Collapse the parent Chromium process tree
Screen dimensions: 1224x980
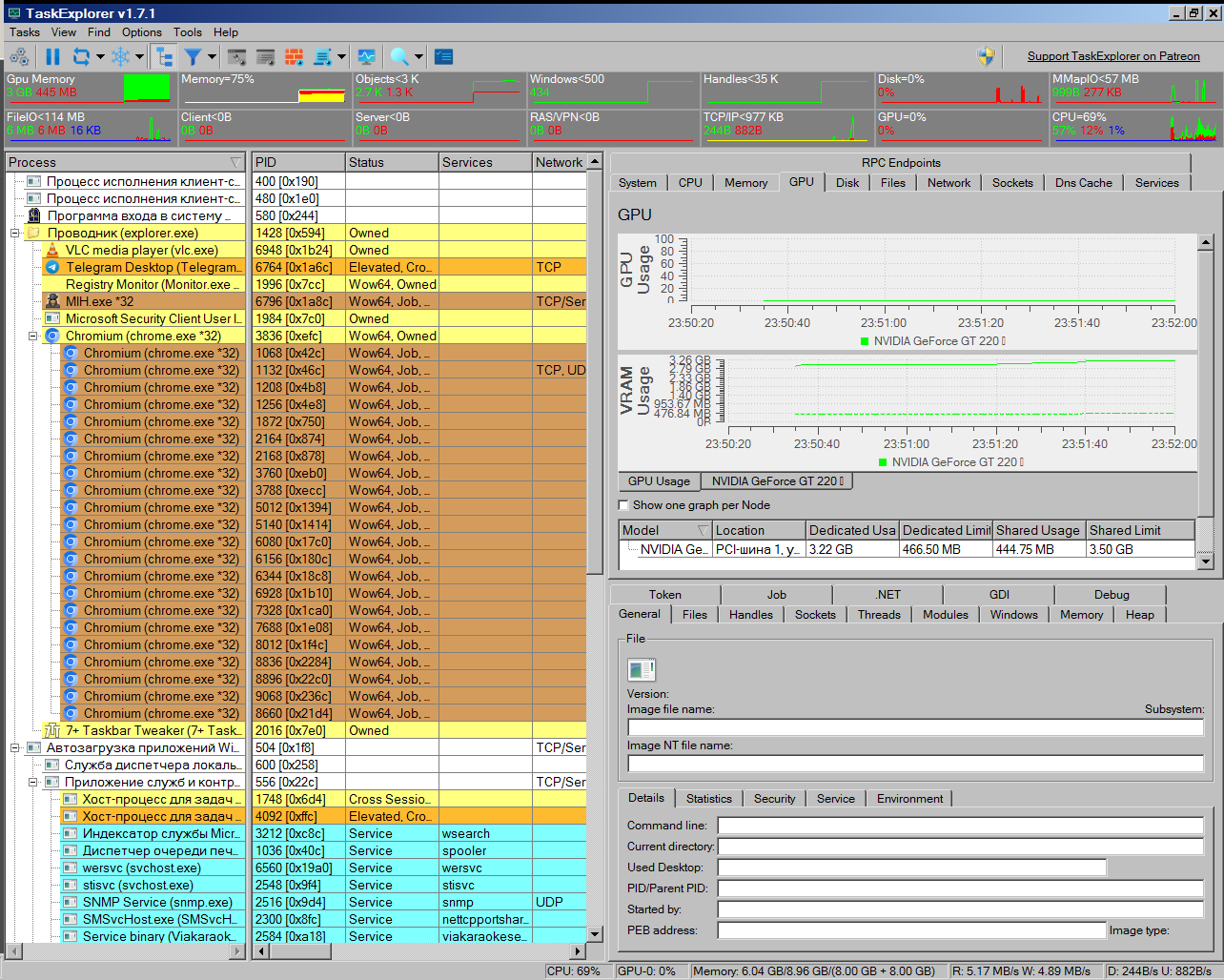pyautogui.click(x=33, y=337)
